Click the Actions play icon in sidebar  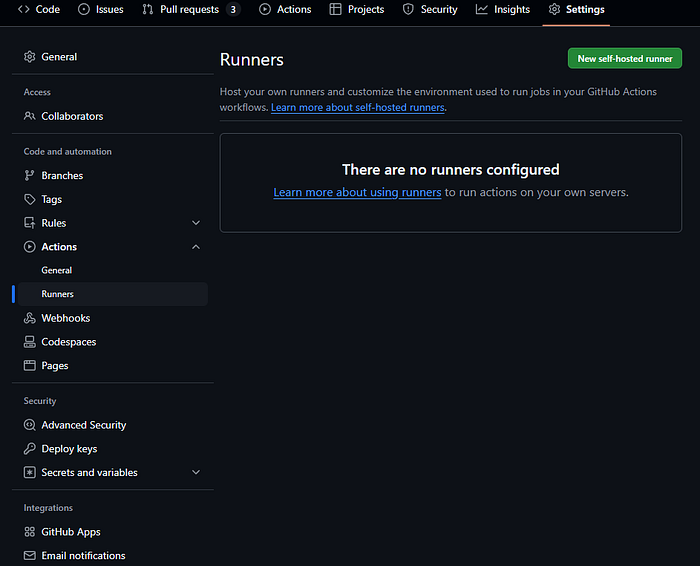(29, 247)
